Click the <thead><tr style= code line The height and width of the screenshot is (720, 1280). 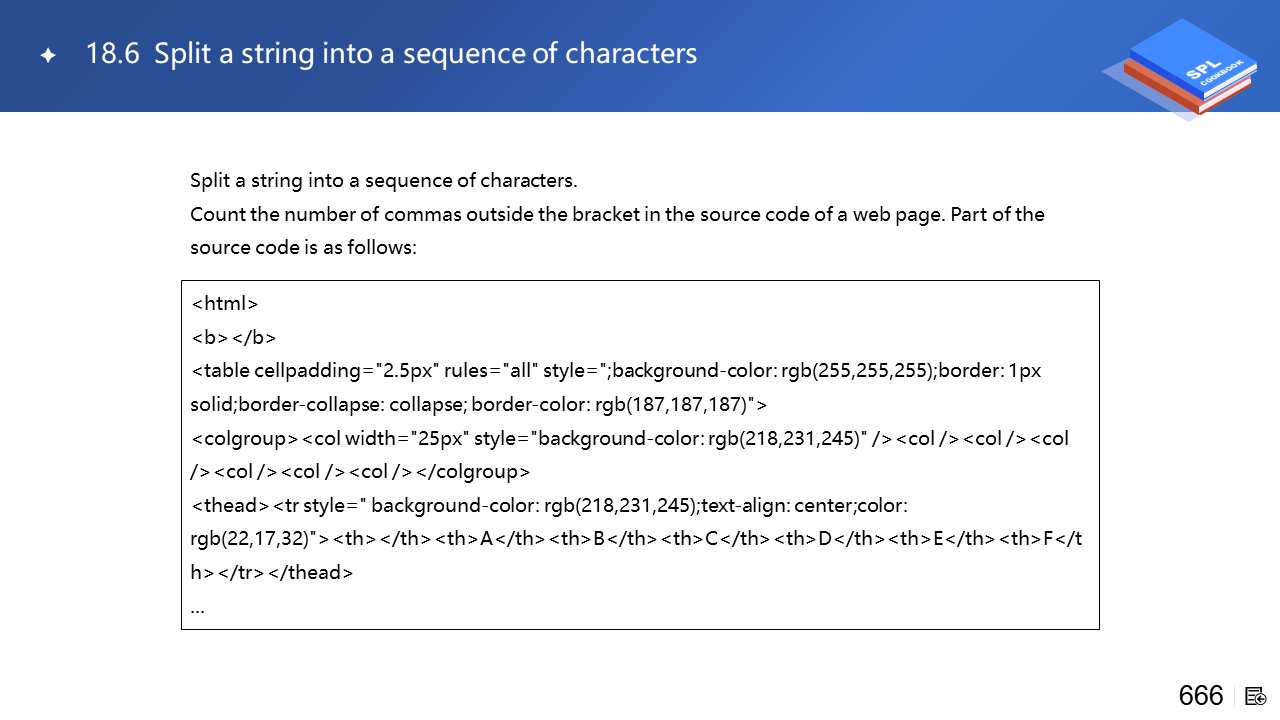coord(549,506)
